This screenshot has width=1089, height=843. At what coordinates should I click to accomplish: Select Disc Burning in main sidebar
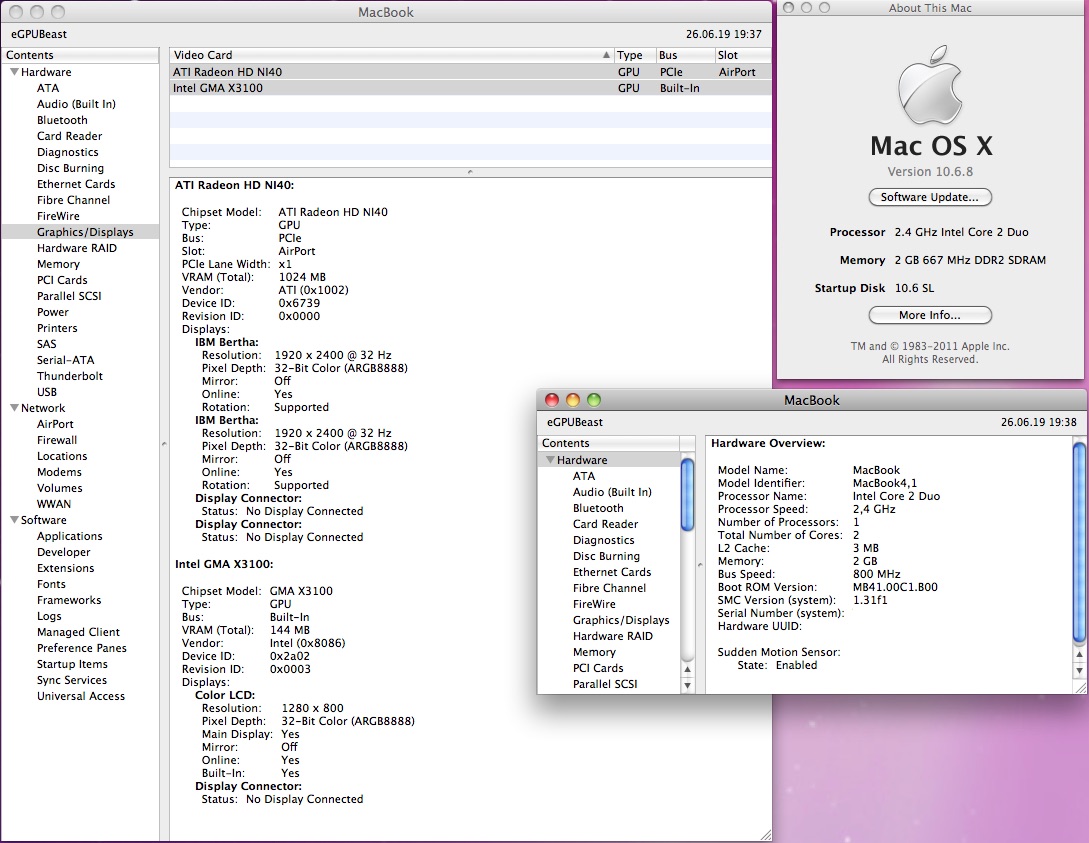point(70,167)
